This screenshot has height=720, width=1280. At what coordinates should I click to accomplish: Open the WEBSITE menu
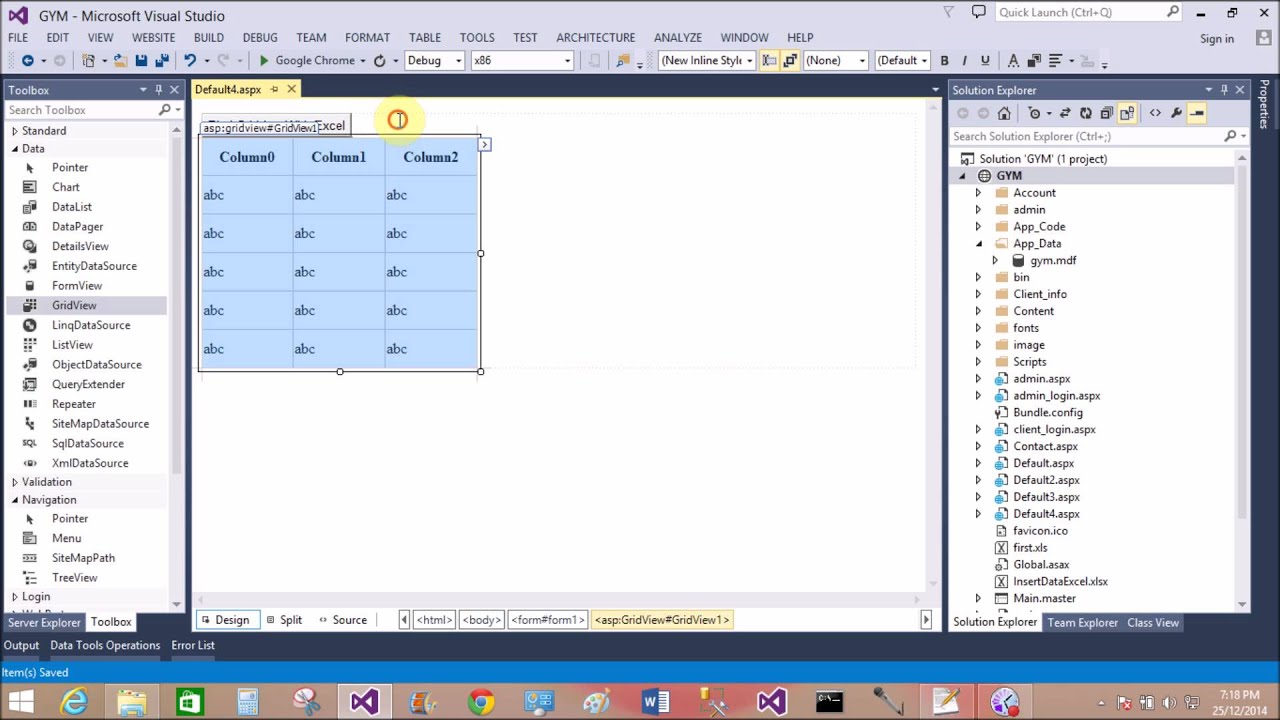pos(153,37)
